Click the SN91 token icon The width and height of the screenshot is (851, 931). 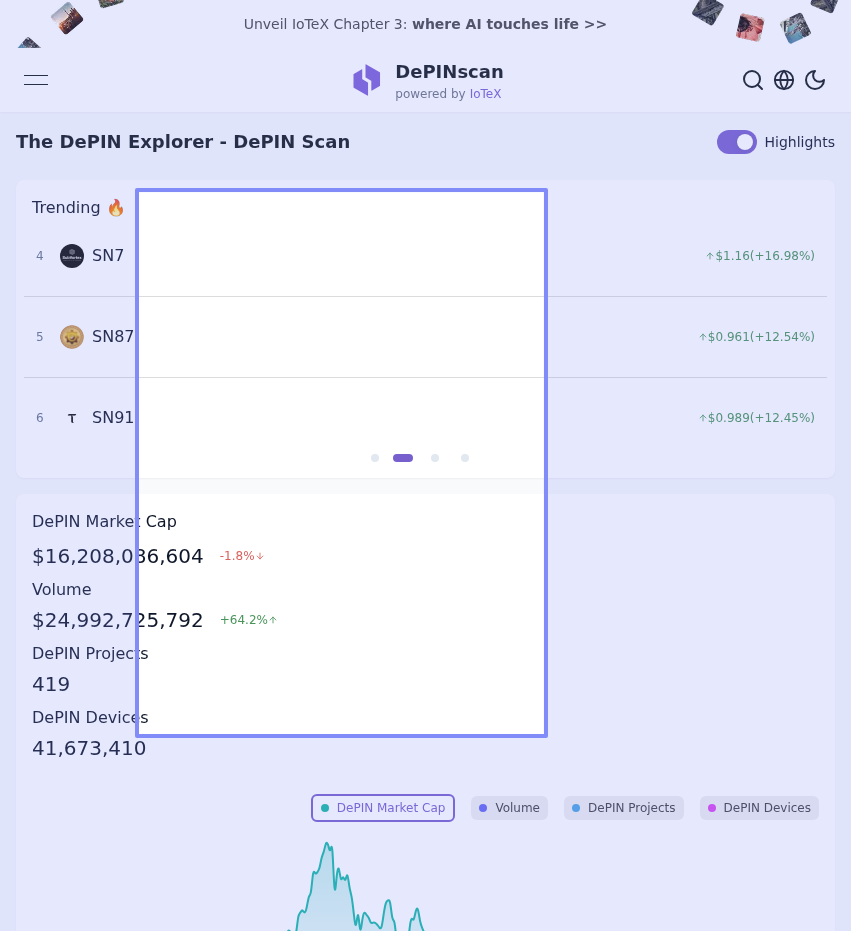coord(72,418)
